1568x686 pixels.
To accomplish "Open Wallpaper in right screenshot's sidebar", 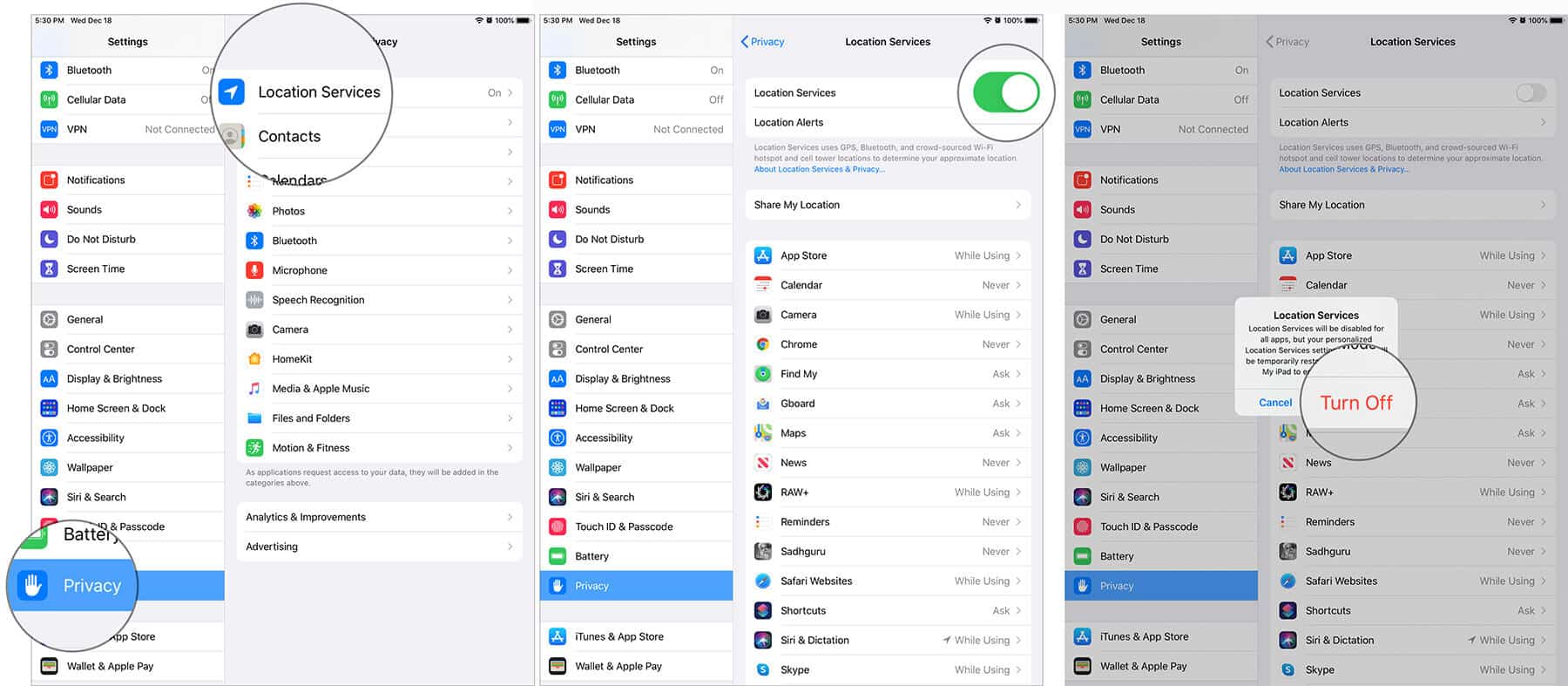I will [1161, 468].
